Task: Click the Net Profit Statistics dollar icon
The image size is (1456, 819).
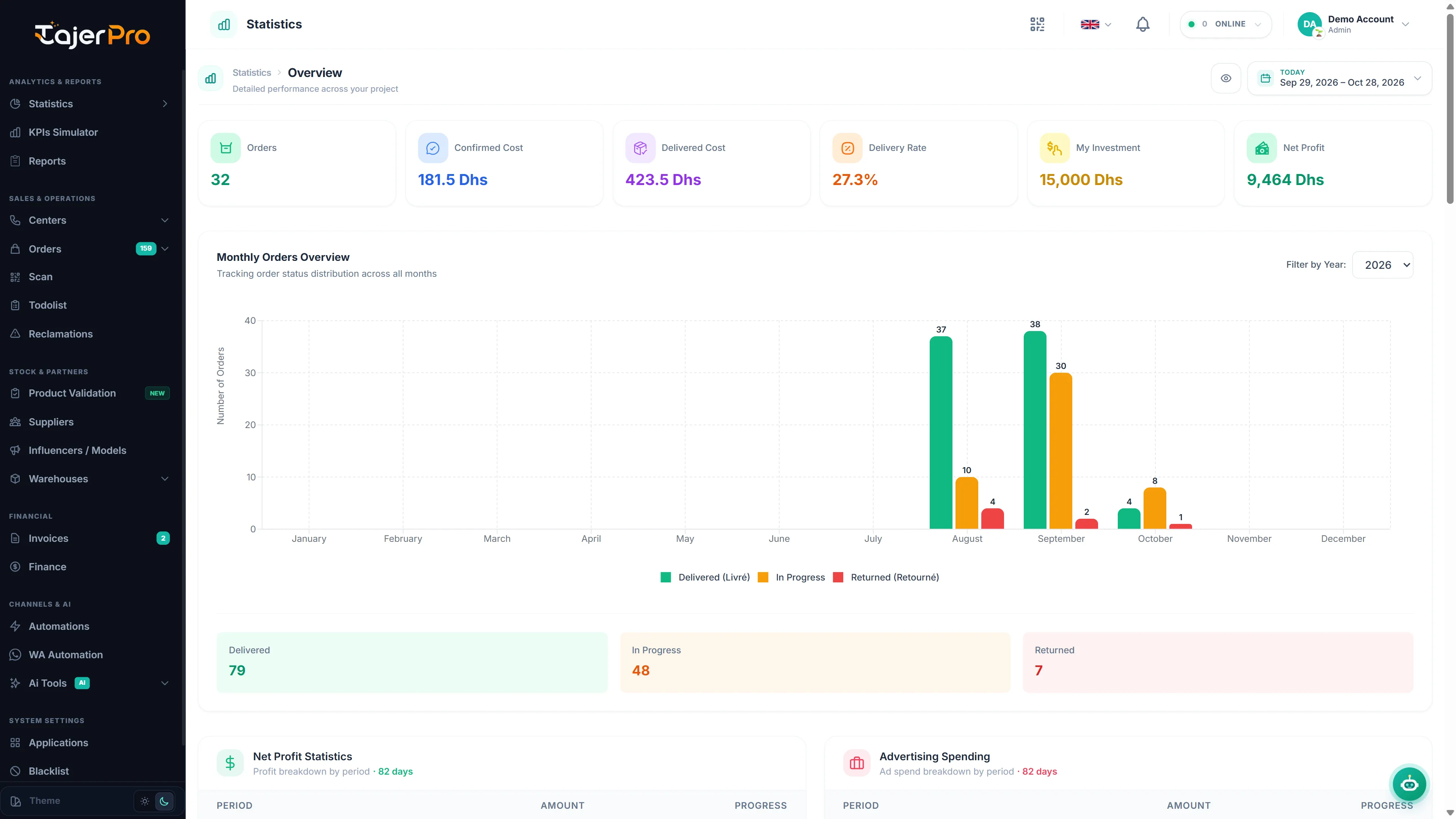Action: pyautogui.click(x=230, y=763)
